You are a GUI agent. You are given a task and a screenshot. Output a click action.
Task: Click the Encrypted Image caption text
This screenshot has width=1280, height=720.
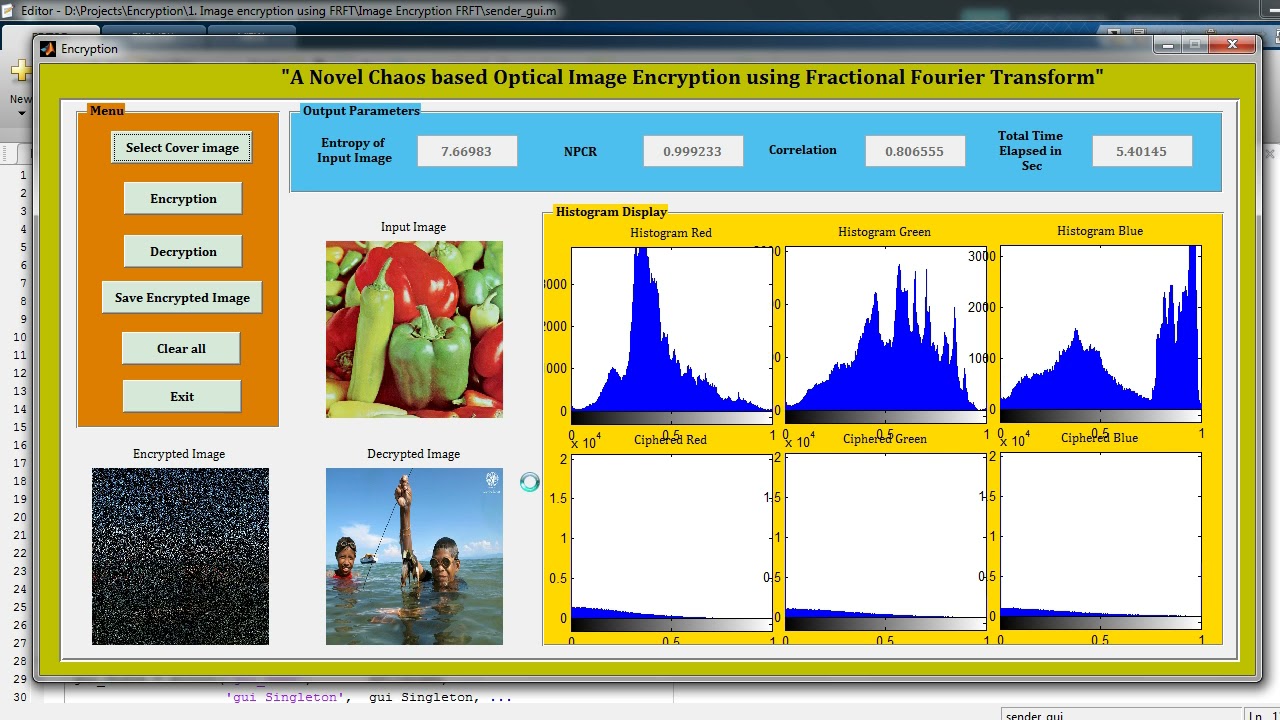[179, 454]
